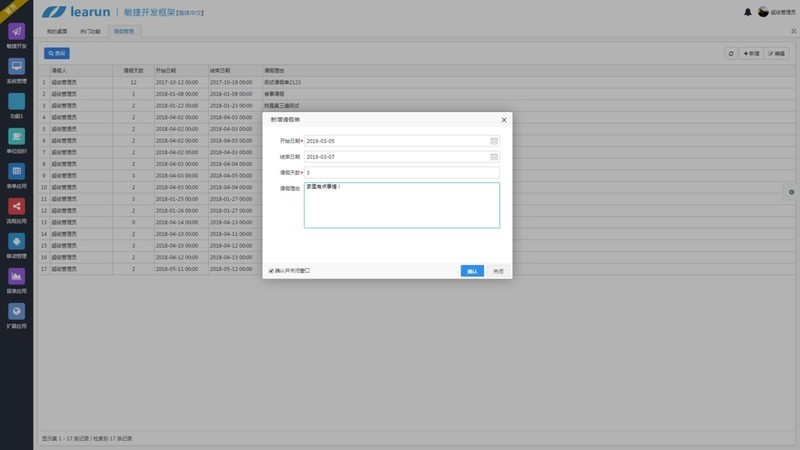Select row 2 dated 2018-01-08
The image size is (800, 450).
coord(417,94)
